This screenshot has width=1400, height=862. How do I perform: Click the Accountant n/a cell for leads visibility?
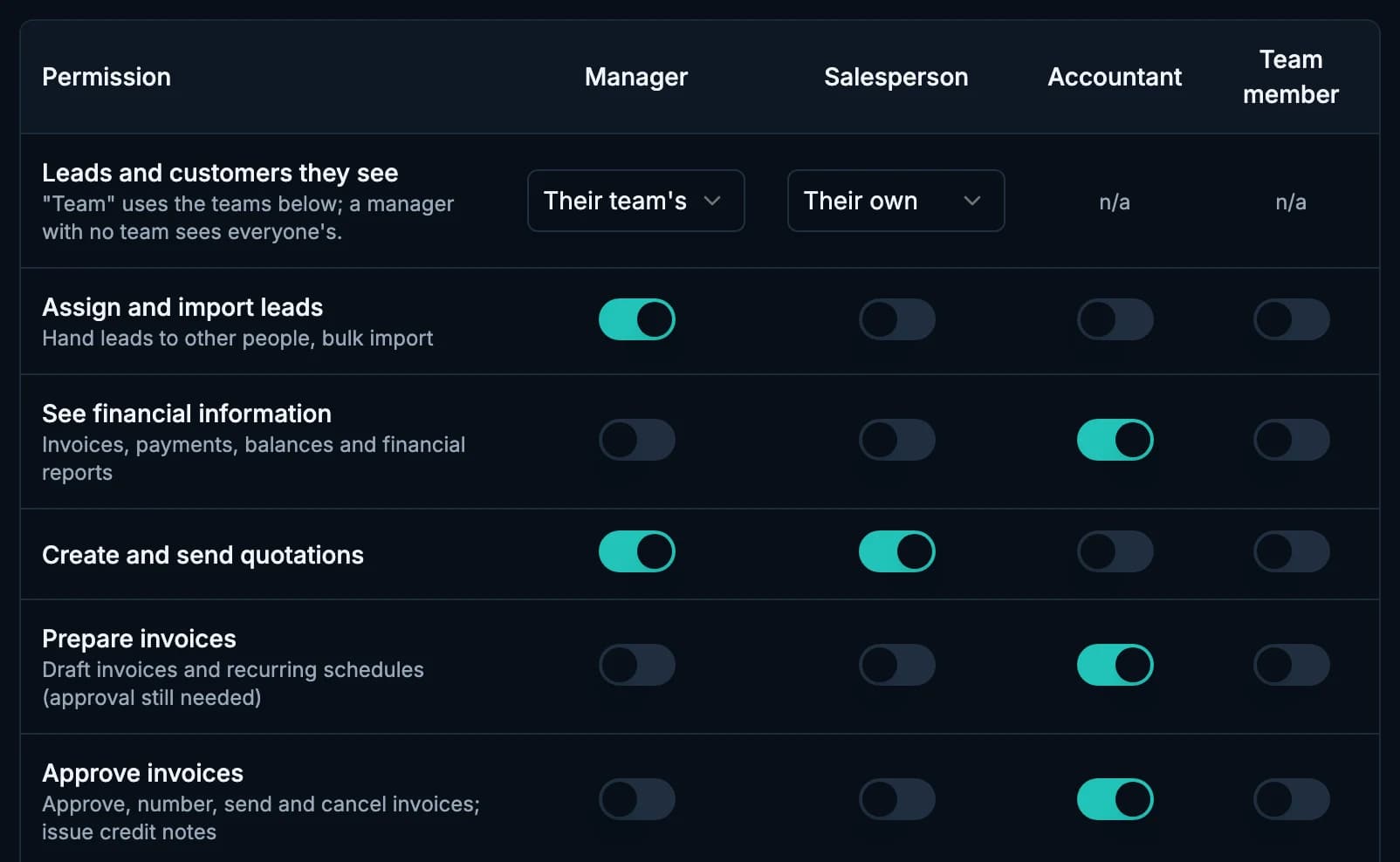point(1115,202)
